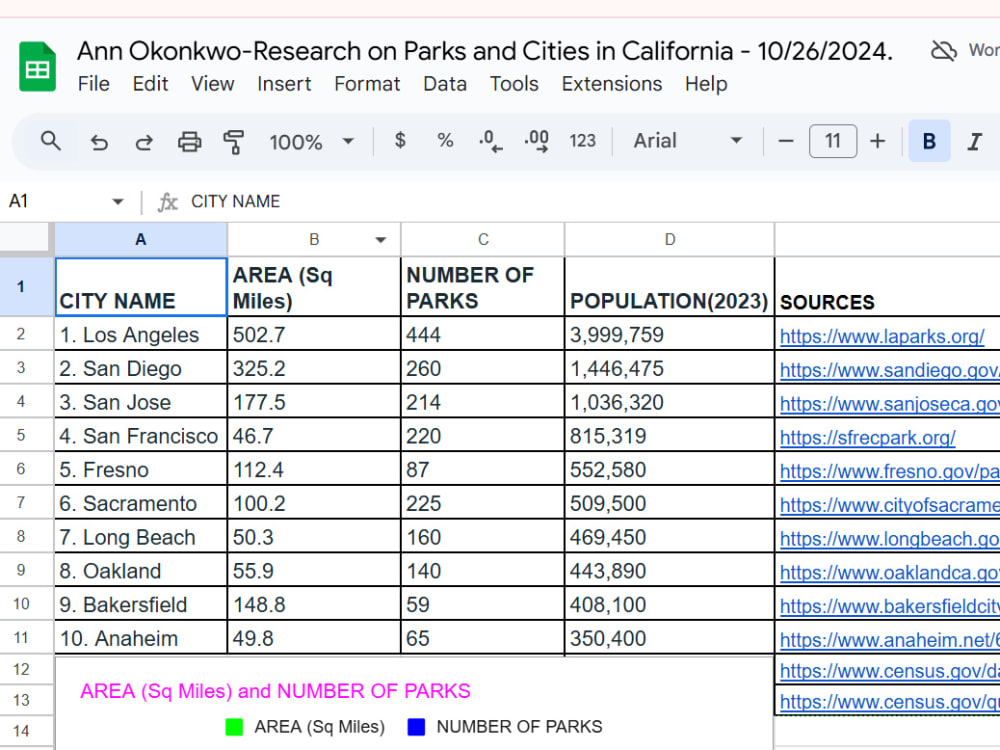Image resolution: width=1000 pixels, height=750 pixels.
Task: Select population cell 815,319
Action: (670, 436)
